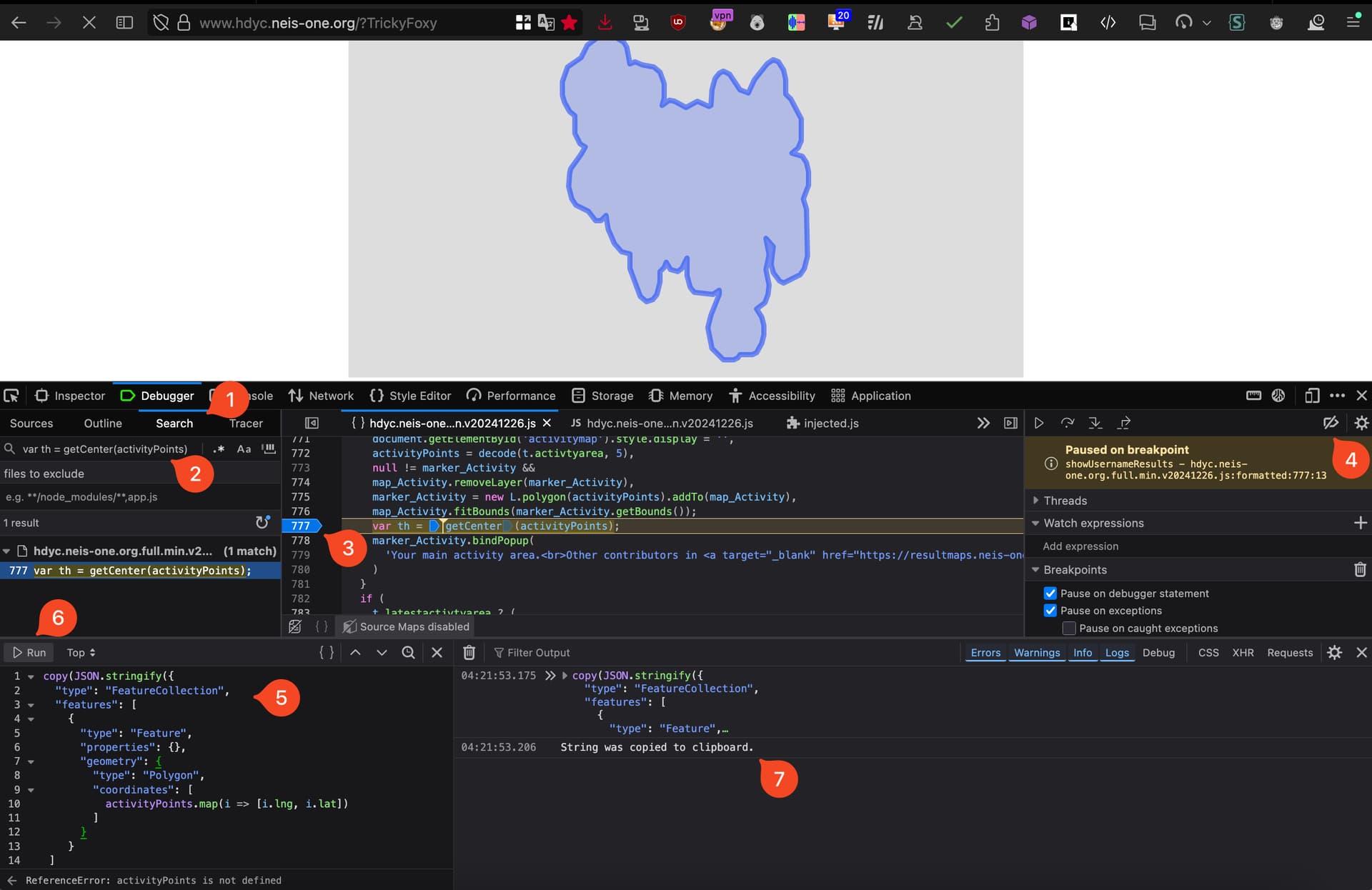Switch to the Performance tab

(x=511, y=396)
